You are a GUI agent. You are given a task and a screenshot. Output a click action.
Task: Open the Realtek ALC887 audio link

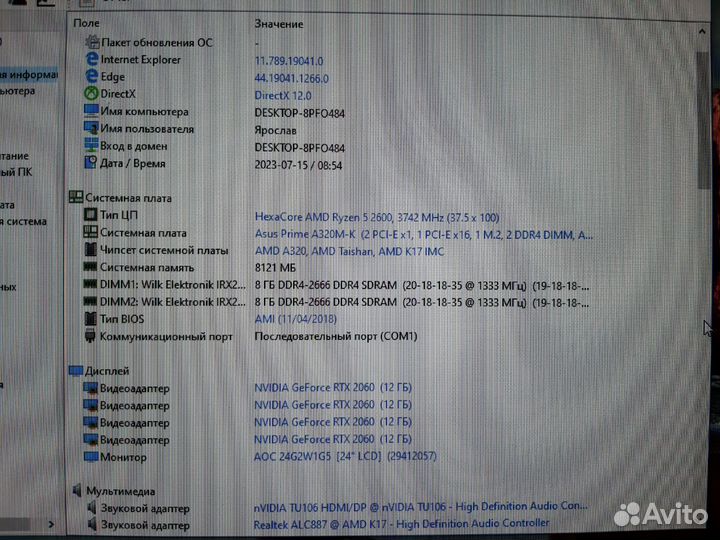(x=401, y=523)
